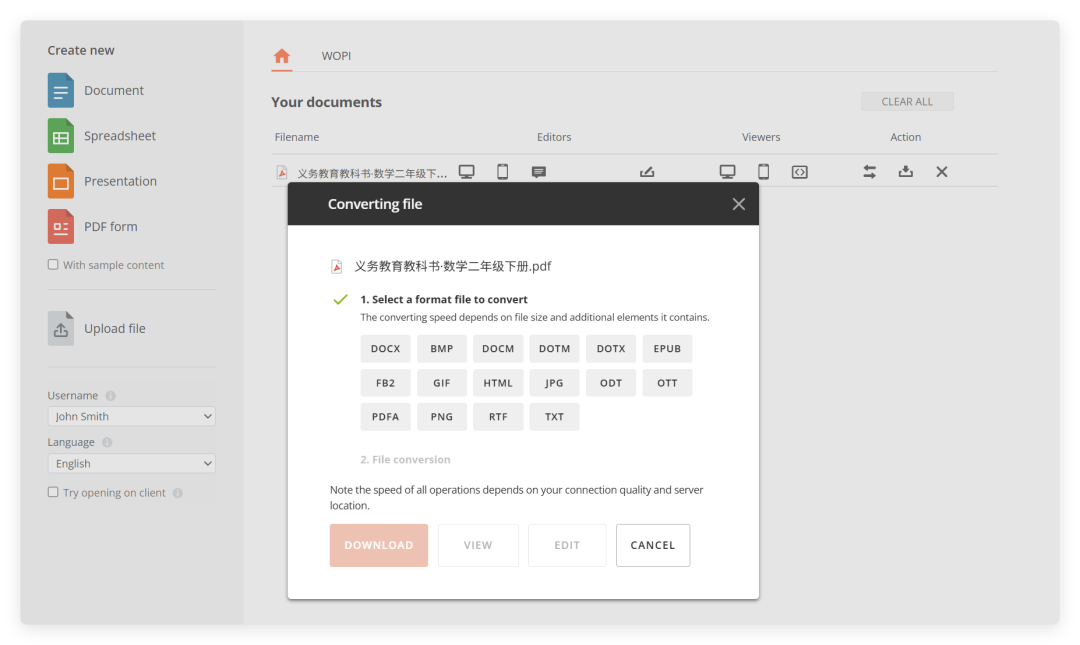This screenshot has height=645, width=1080.
Task: Select ODT conversion format
Action: point(611,383)
